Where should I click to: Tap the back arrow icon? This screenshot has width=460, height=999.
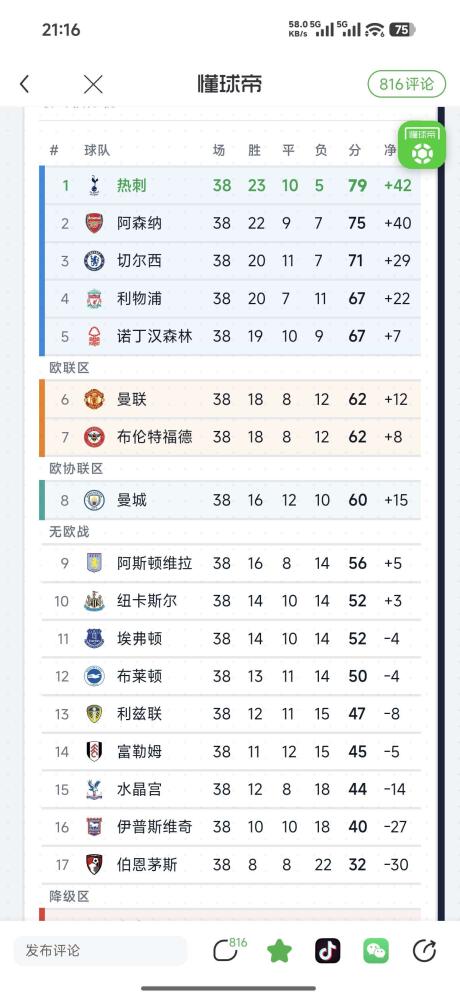point(24,84)
